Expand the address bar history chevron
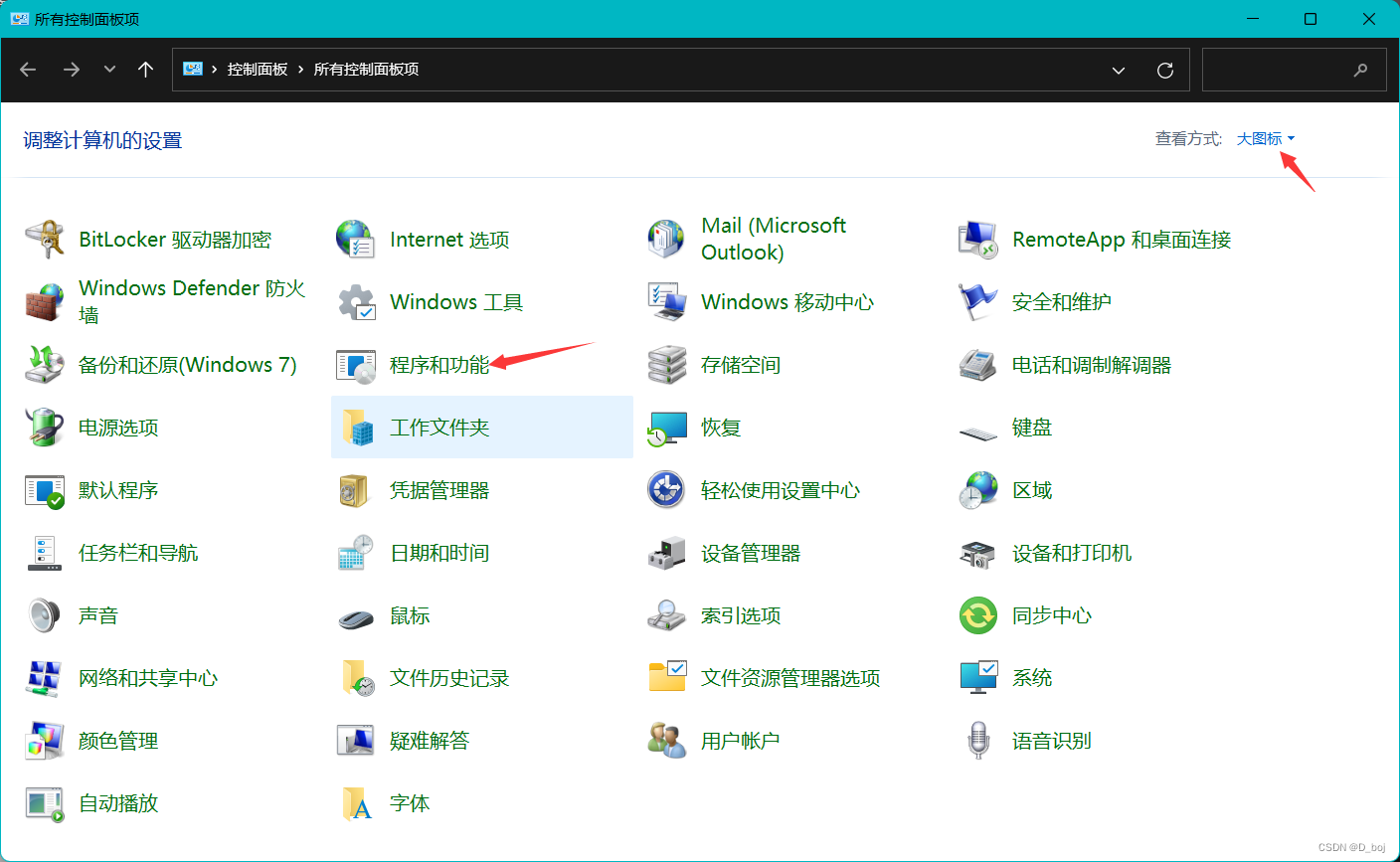1400x862 pixels. 1119,70
